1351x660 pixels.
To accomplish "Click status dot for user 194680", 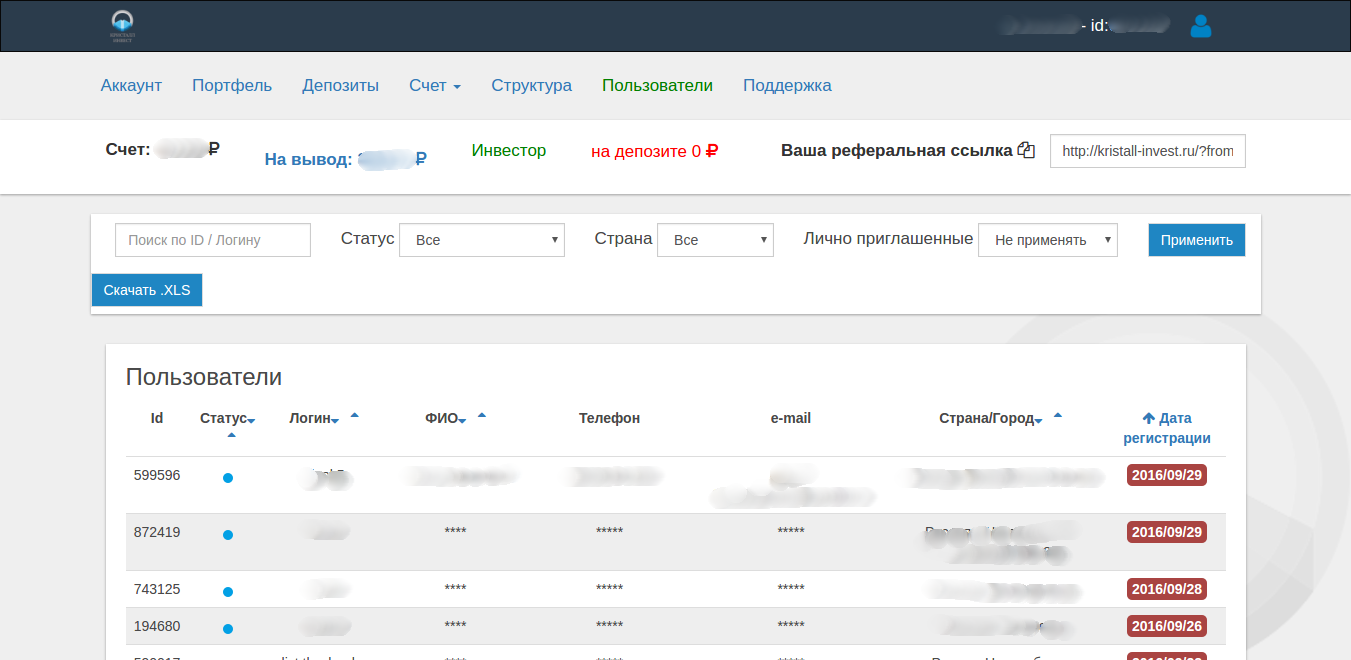I will 228,629.
